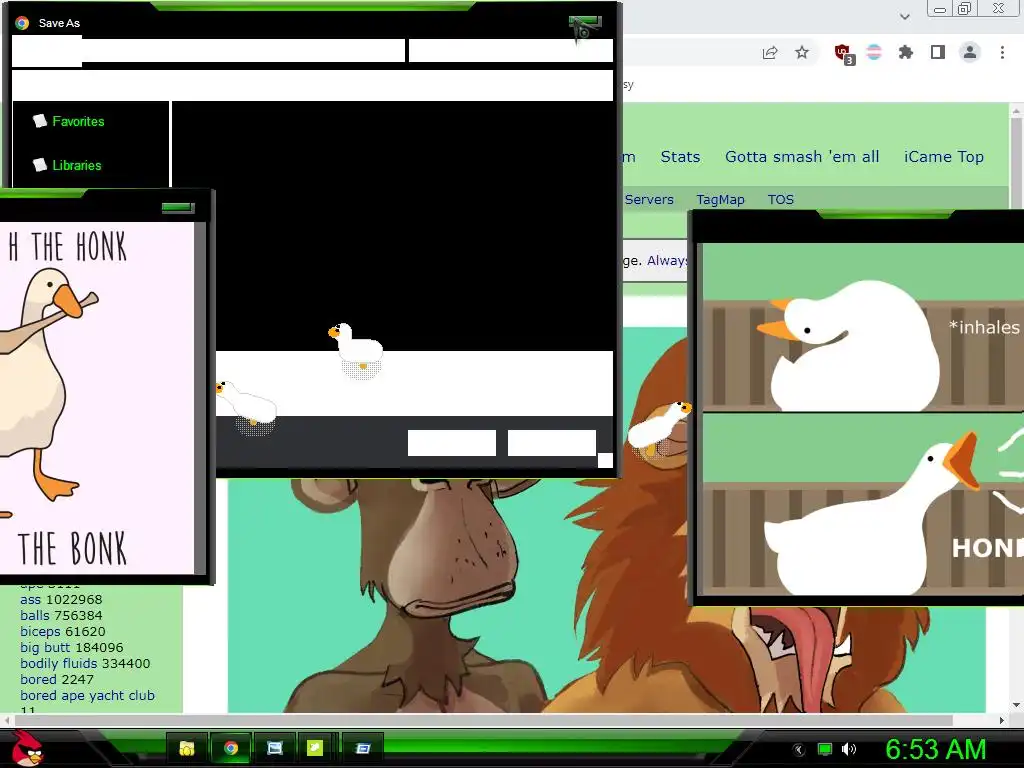Viewport: 1024px width, 768px height.
Task: Show hidden tray icons arrow
Action: click(799, 750)
